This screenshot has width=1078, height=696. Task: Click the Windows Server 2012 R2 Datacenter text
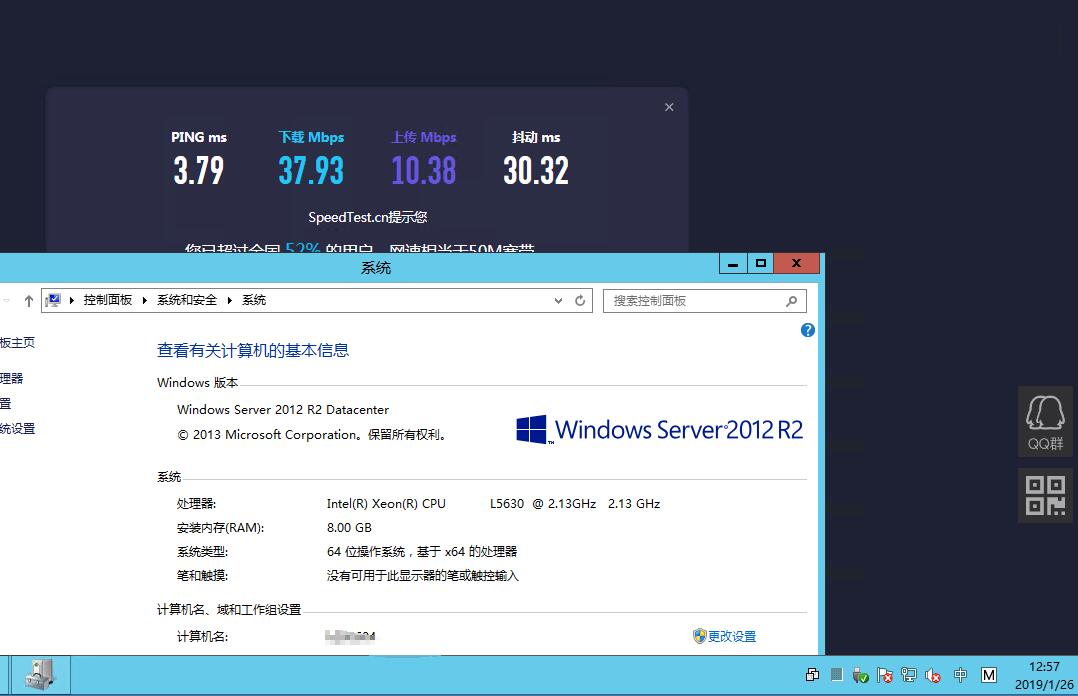point(283,409)
